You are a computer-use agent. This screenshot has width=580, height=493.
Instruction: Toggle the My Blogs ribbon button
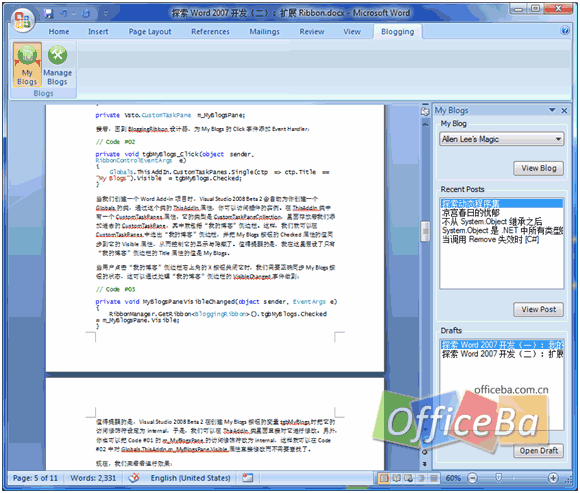27,65
